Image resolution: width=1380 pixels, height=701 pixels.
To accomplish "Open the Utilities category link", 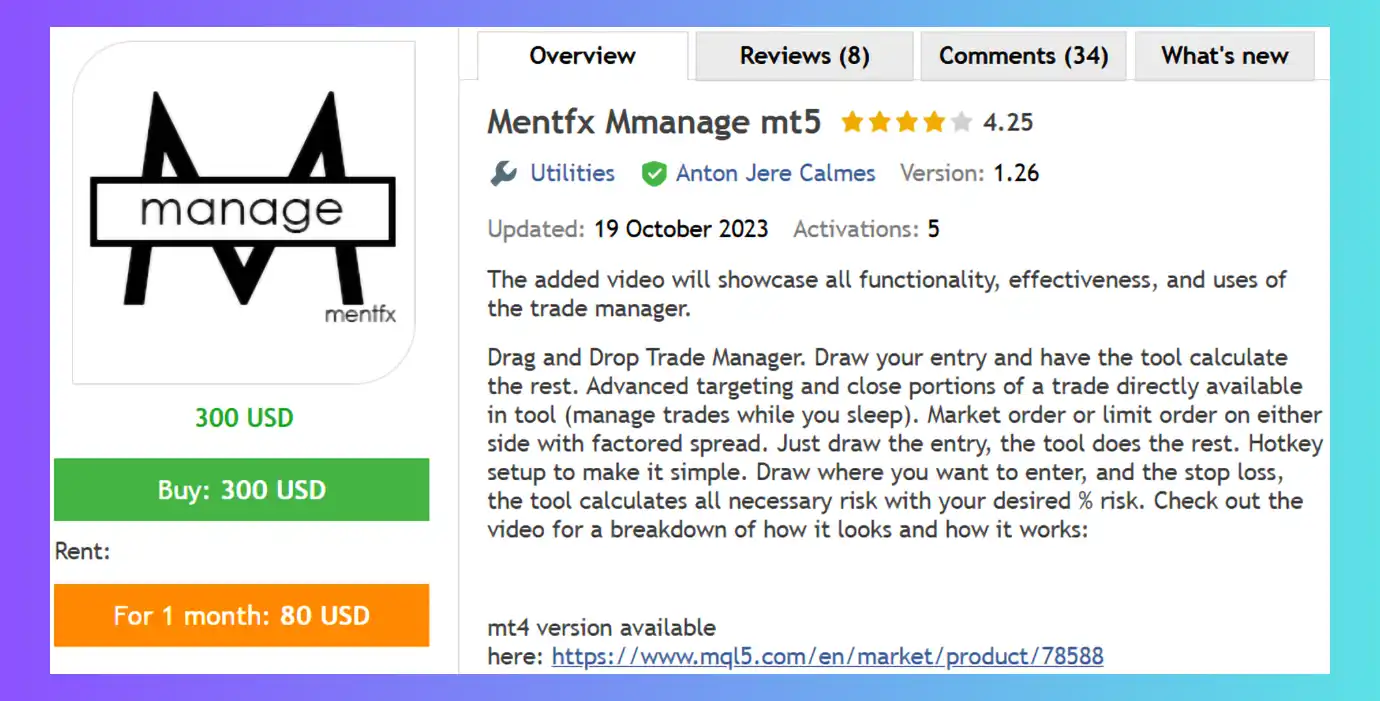I will point(572,174).
